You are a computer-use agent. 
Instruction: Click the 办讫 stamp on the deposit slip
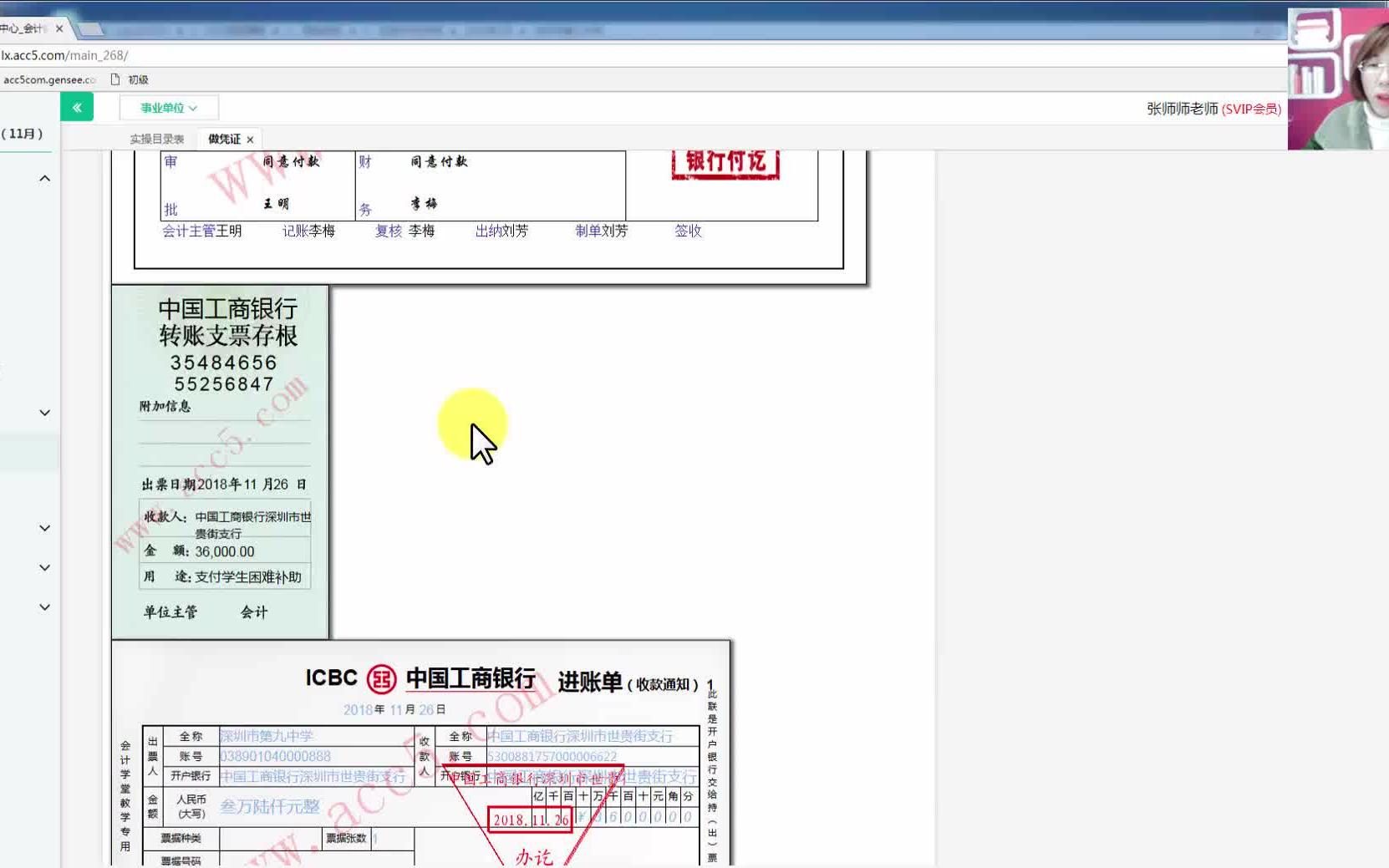(532, 856)
